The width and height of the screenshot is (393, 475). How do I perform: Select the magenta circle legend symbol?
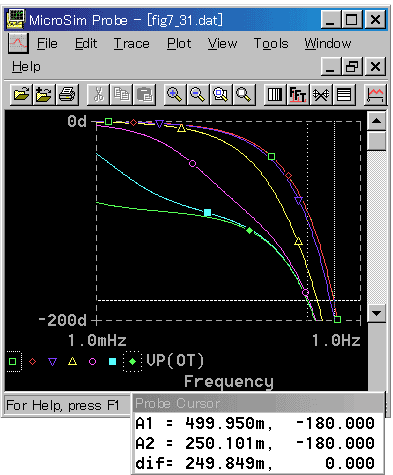[x=92, y=361]
